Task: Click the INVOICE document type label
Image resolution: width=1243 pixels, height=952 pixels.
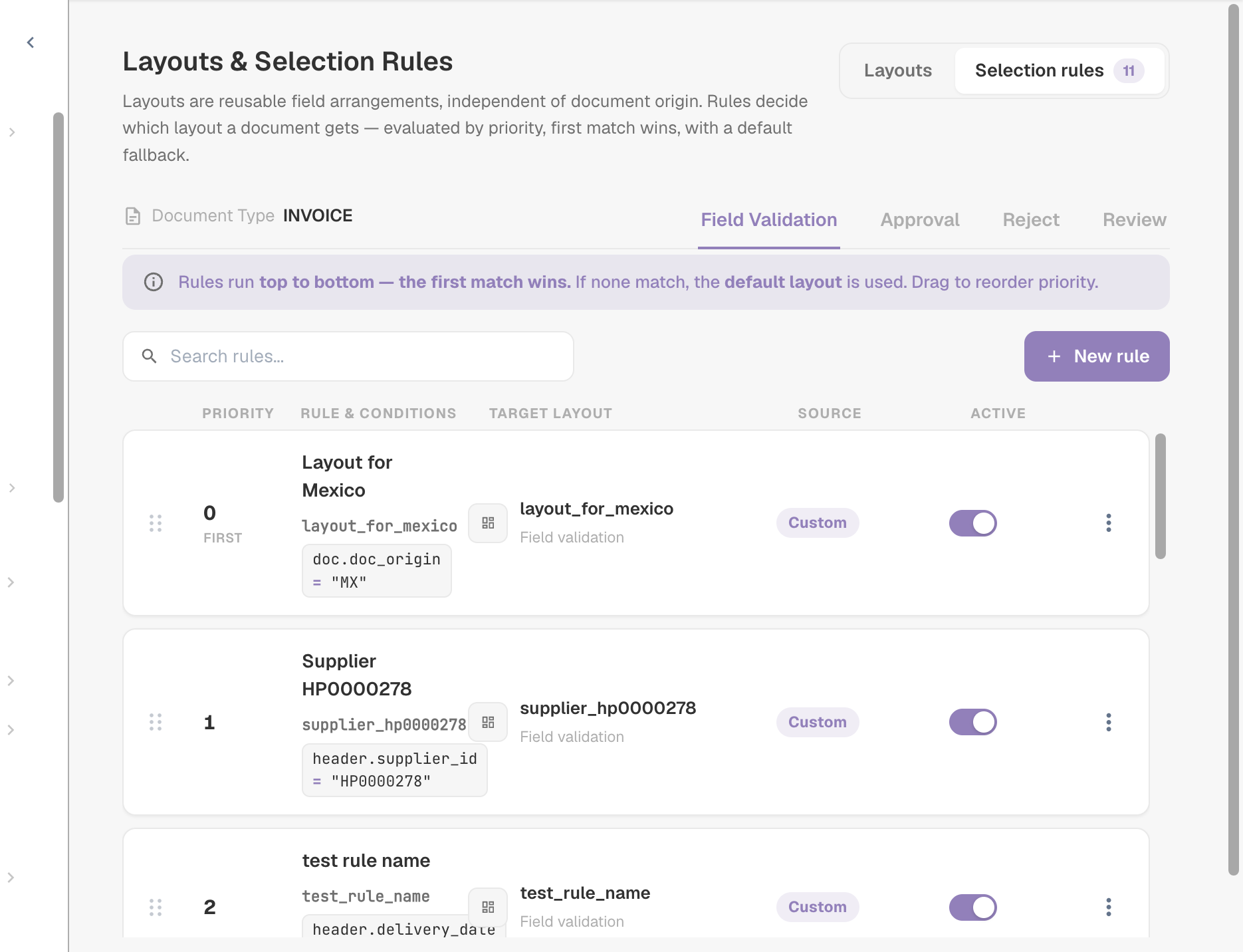Action: pos(318,216)
